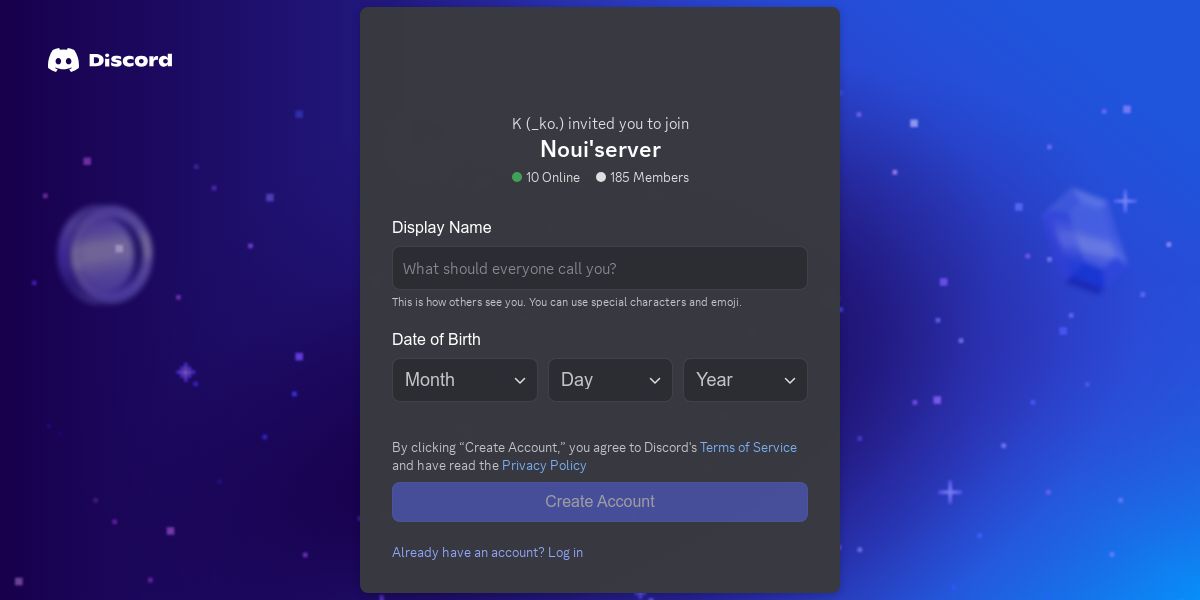
Task: Click 'Already have an account? Log in'
Action: (487, 552)
